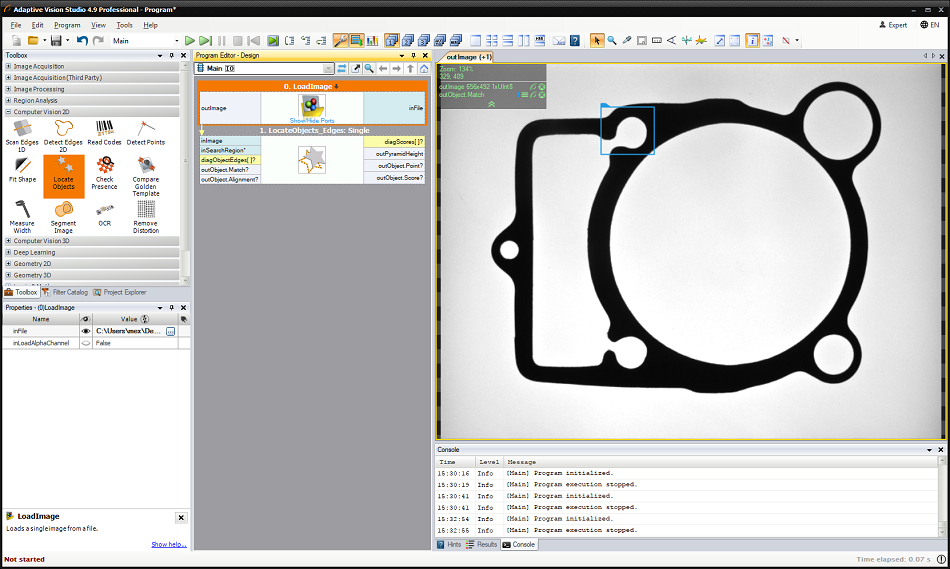Choose the Read Codes tool
The height and width of the screenshot is (569, 950).
(x=104, y=131)
